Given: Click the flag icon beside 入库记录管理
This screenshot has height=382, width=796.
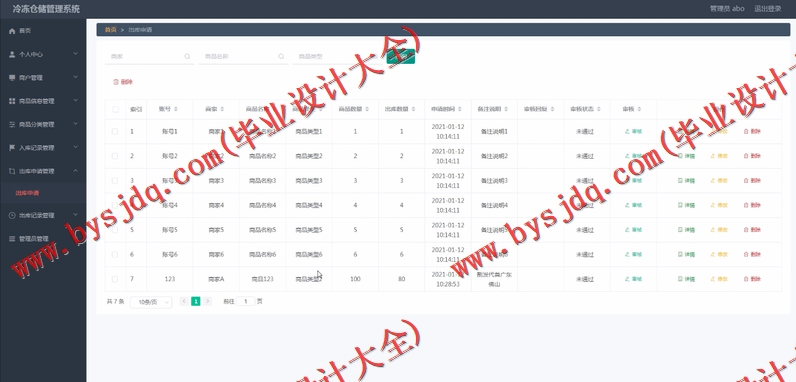Looking at the screenshot, I should [x=12, y=148].
